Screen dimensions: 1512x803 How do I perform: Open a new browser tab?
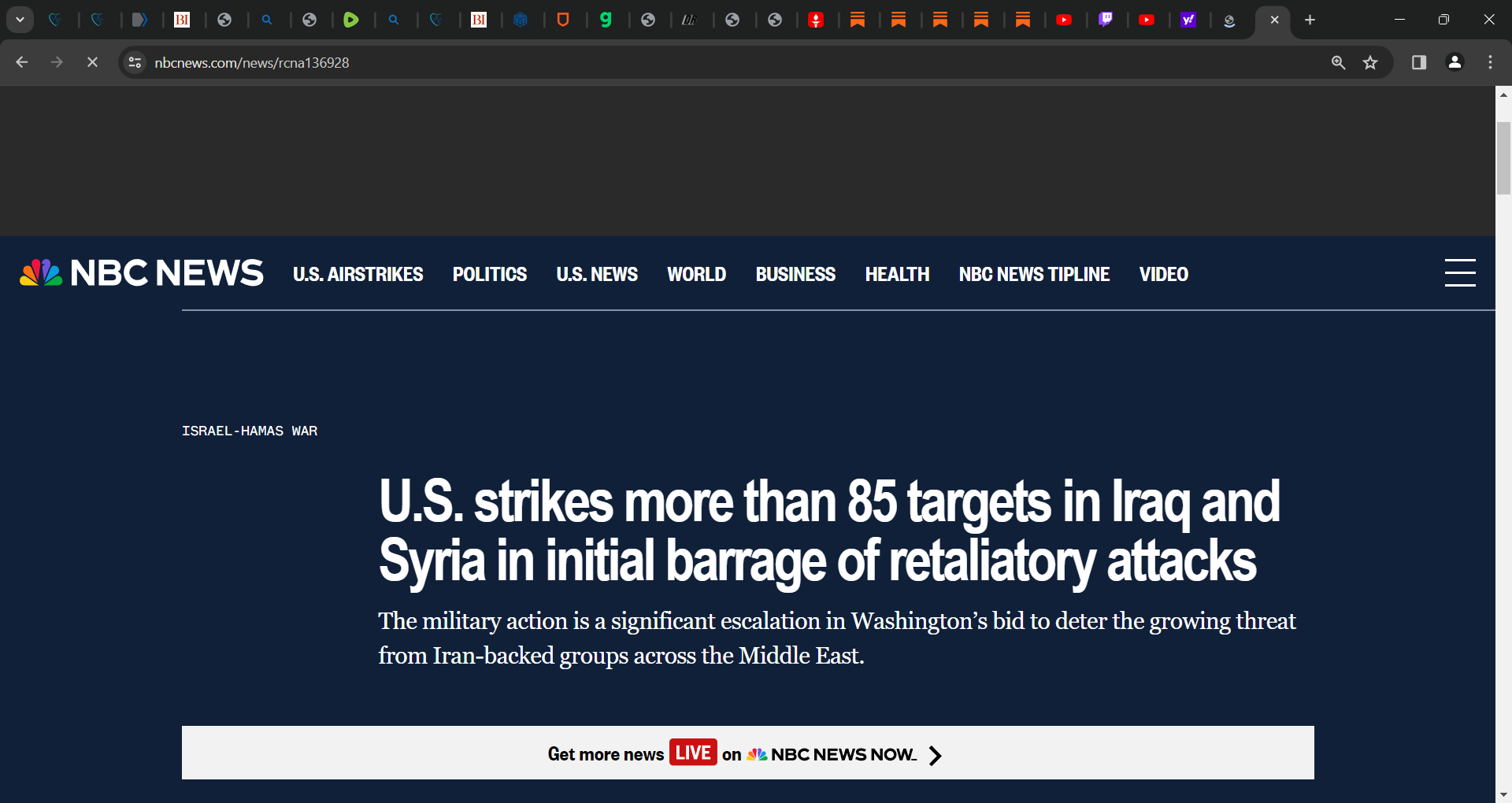point(1310,20)
